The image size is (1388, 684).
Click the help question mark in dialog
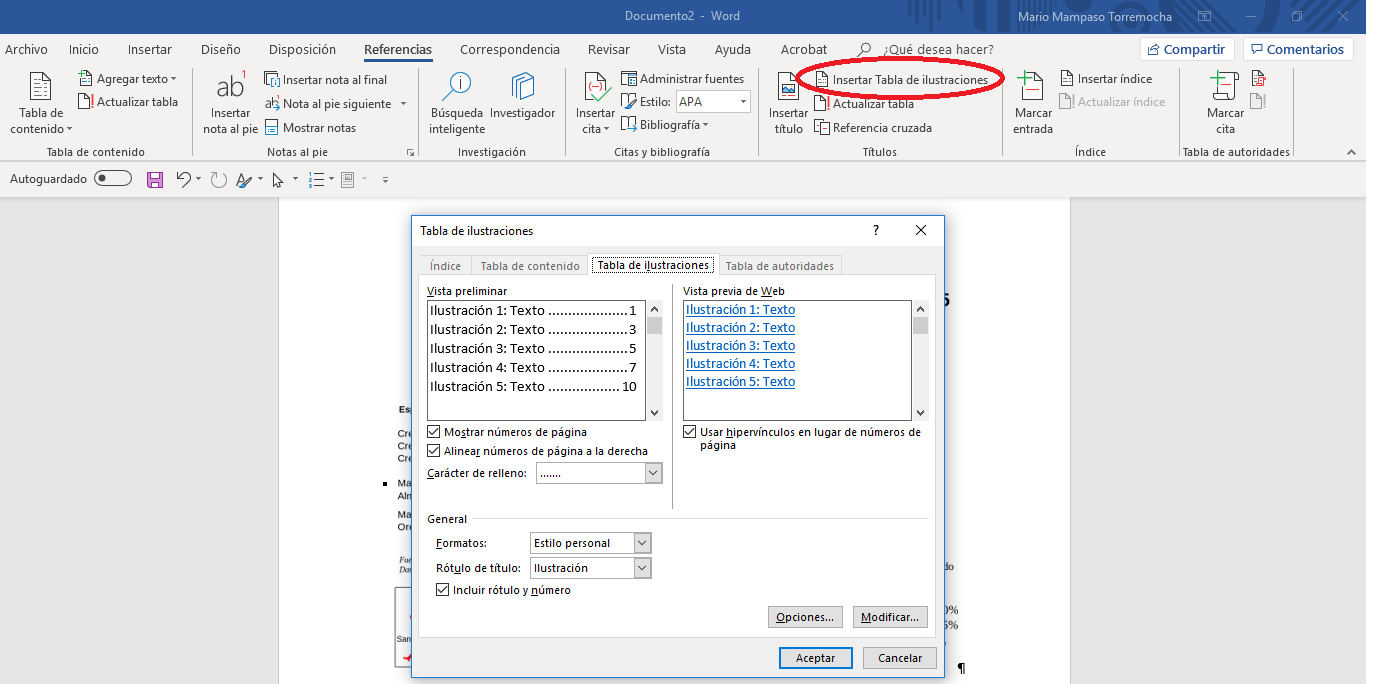876,230
